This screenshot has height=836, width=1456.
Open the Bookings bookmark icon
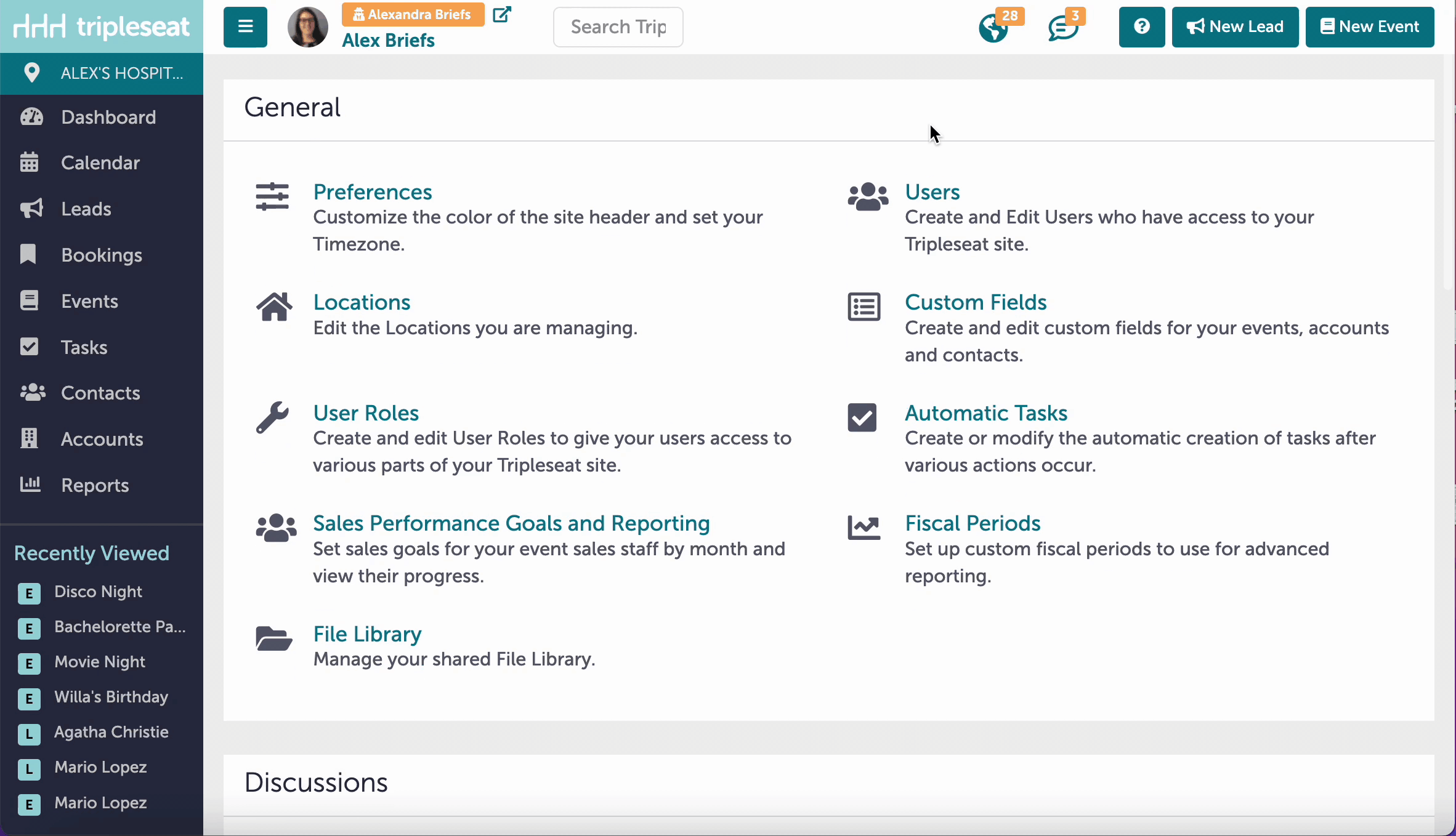[28, 255]
